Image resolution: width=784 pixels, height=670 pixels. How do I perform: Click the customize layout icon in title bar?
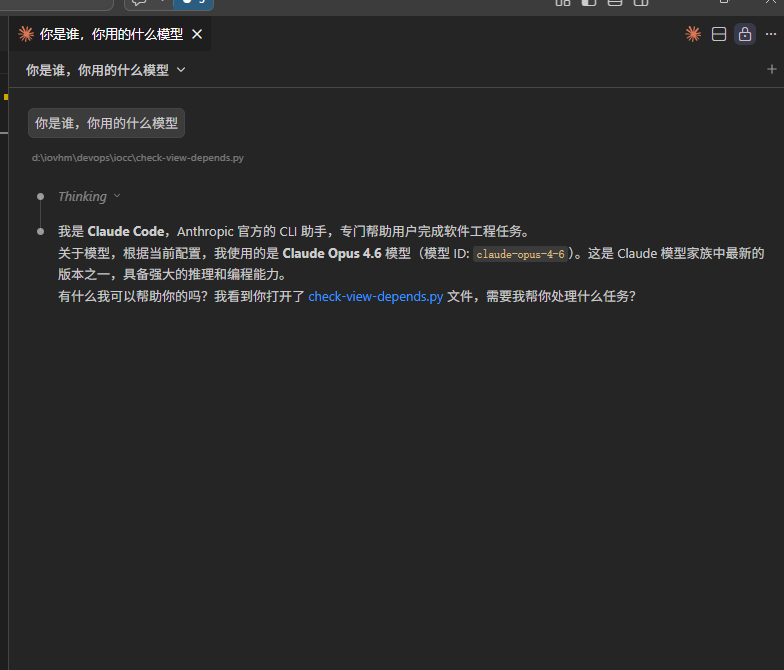pos(563,3)
